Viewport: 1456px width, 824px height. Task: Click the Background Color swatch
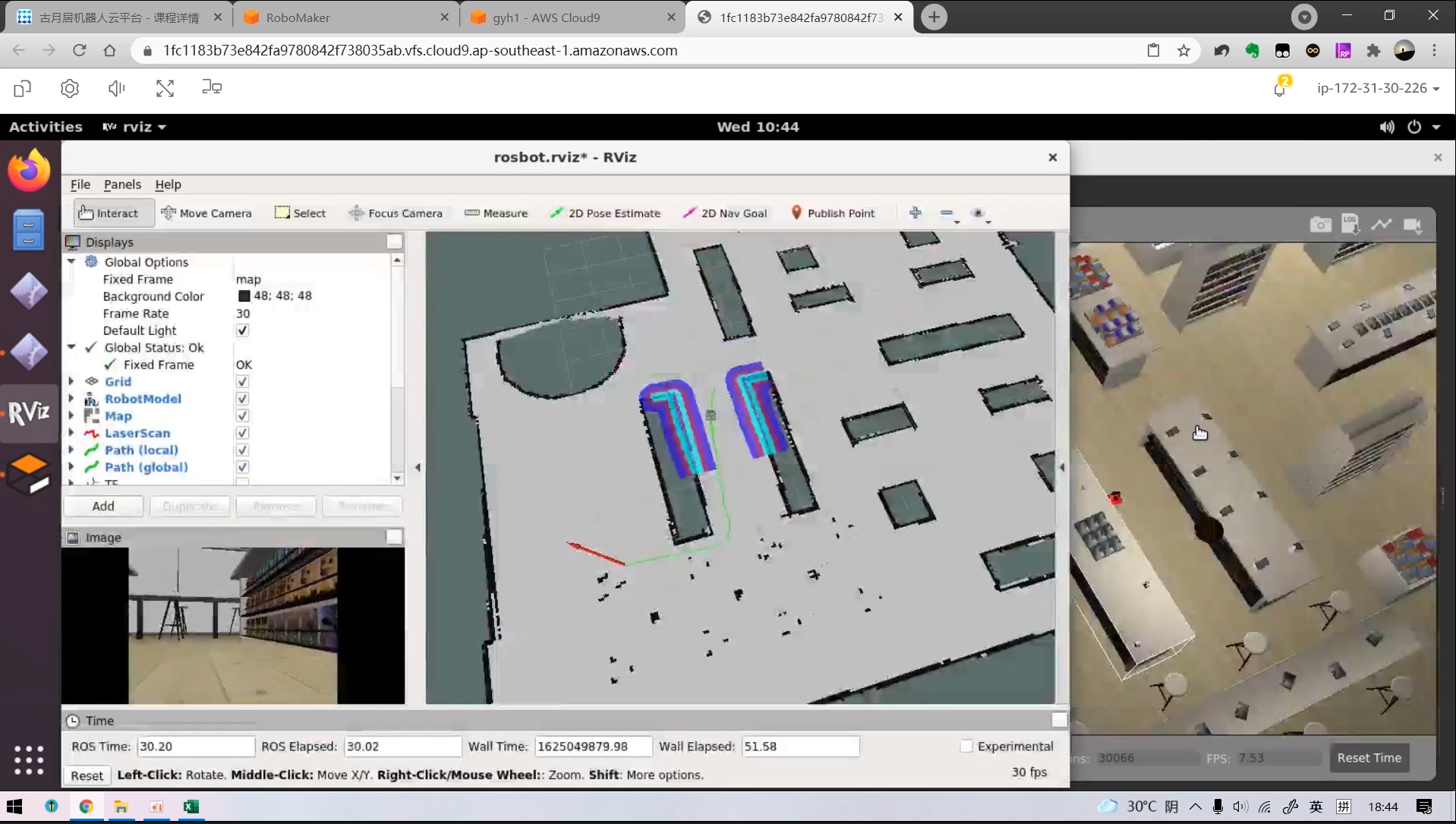pyautogui.click(x=244, y=296)
